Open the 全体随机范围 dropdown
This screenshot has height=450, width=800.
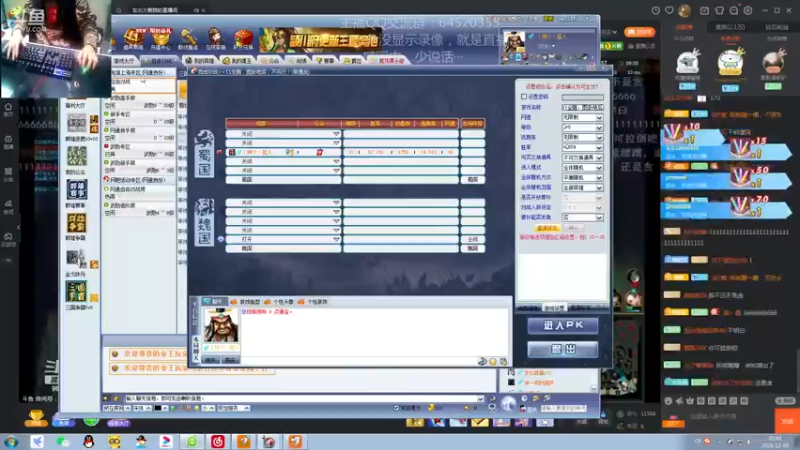tap(583, 187)
